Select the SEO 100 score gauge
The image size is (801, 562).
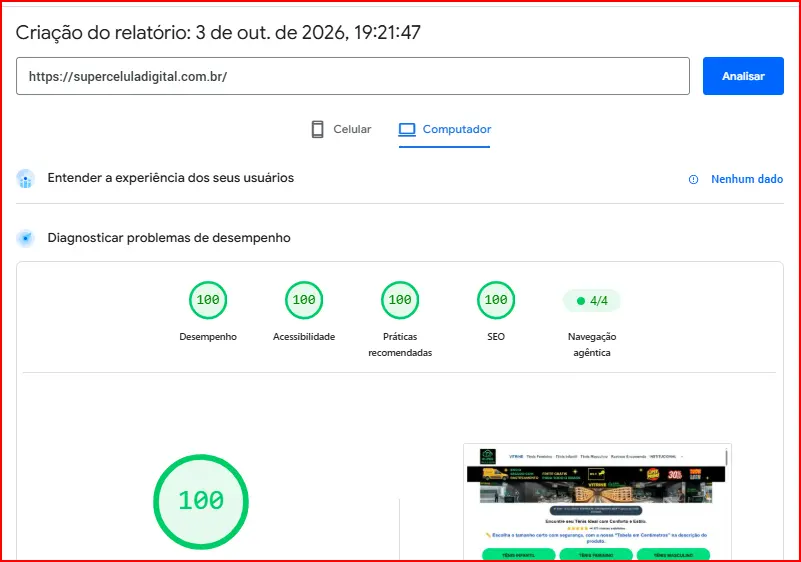[496, 300]
